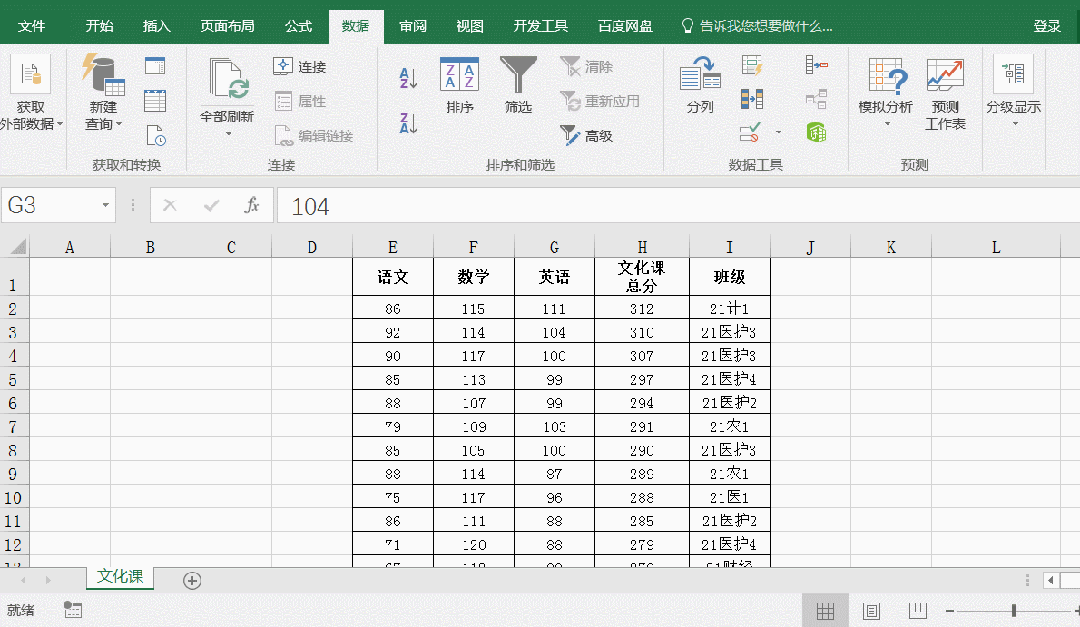Click the Recent Sources icon
The height and width of the screenshot is (627, 1080).
(x=156, y=135)
